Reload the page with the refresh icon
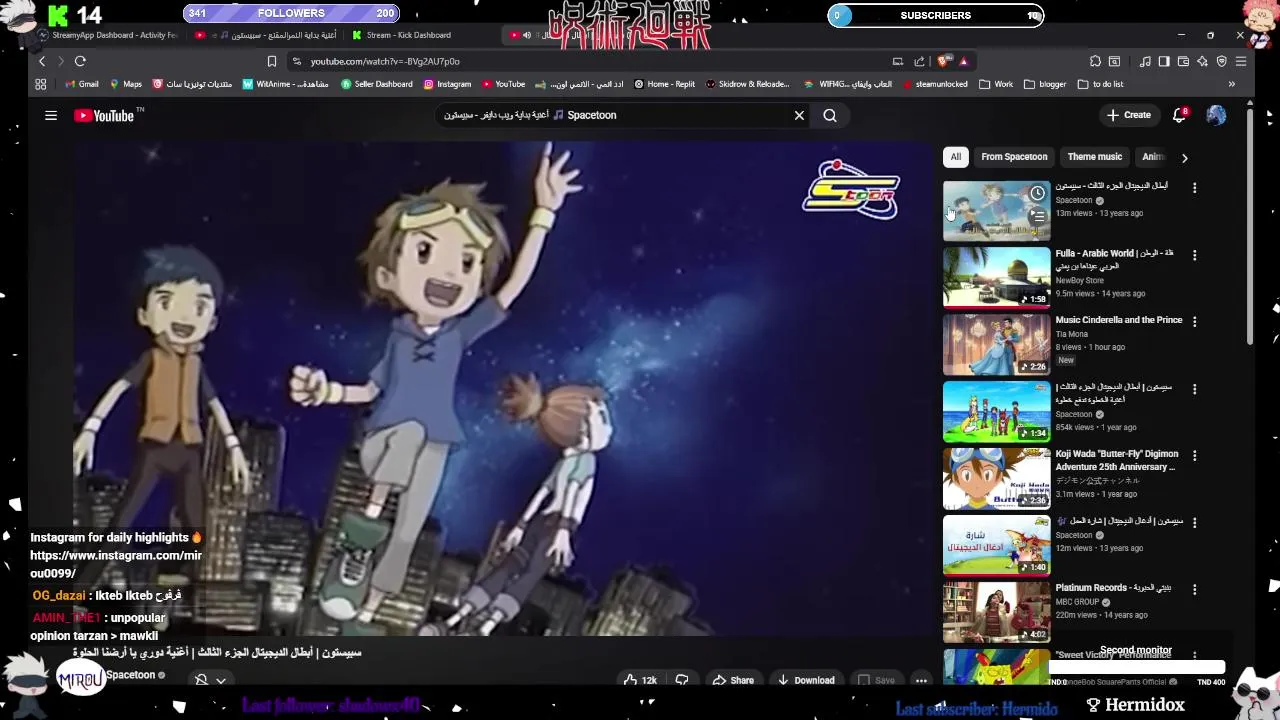Viewport: 1280px width, 720px height. (x=80, y=61)
